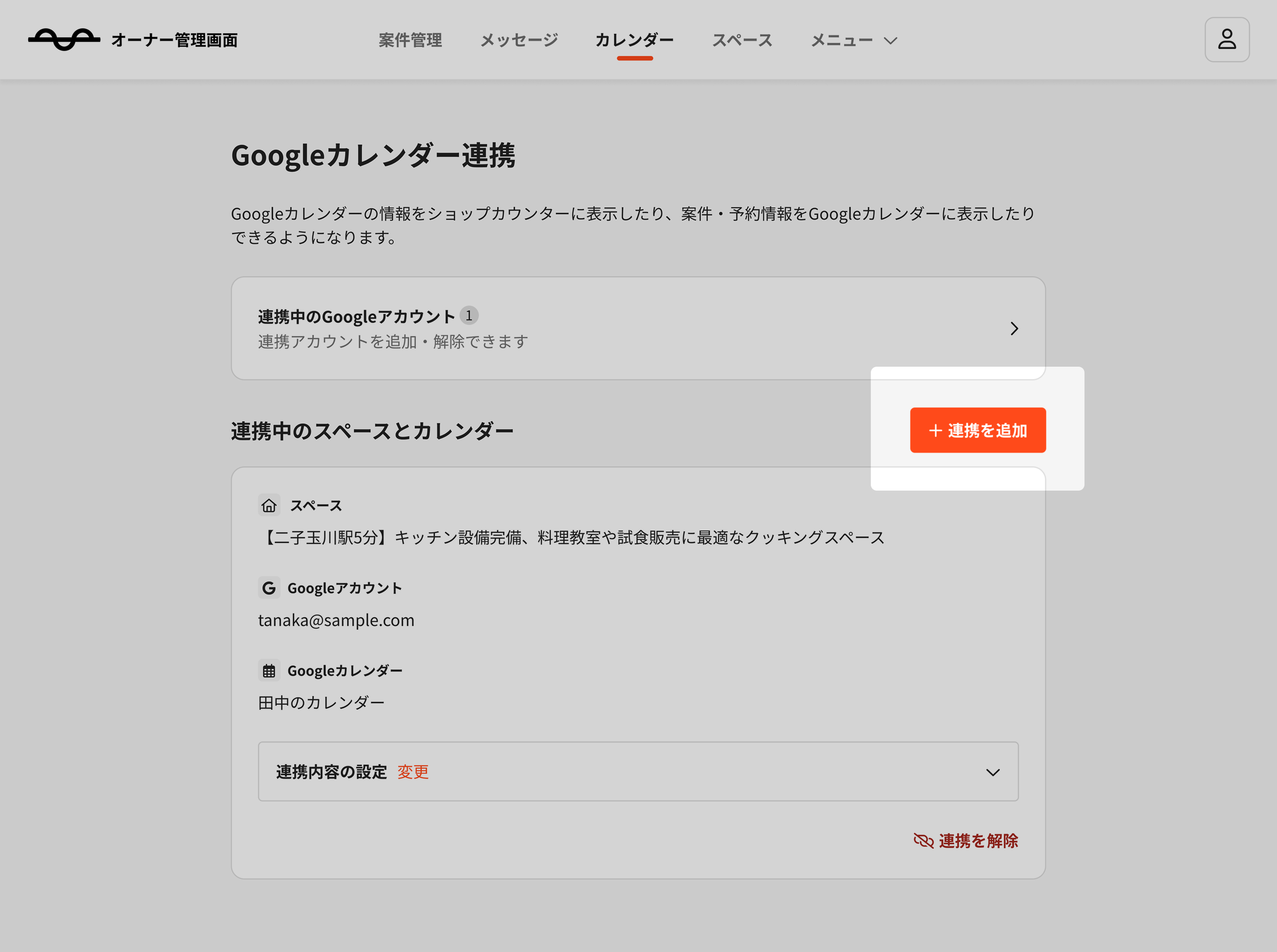
Task: Open the スペース navigation tab
Action: click(742, 40)
